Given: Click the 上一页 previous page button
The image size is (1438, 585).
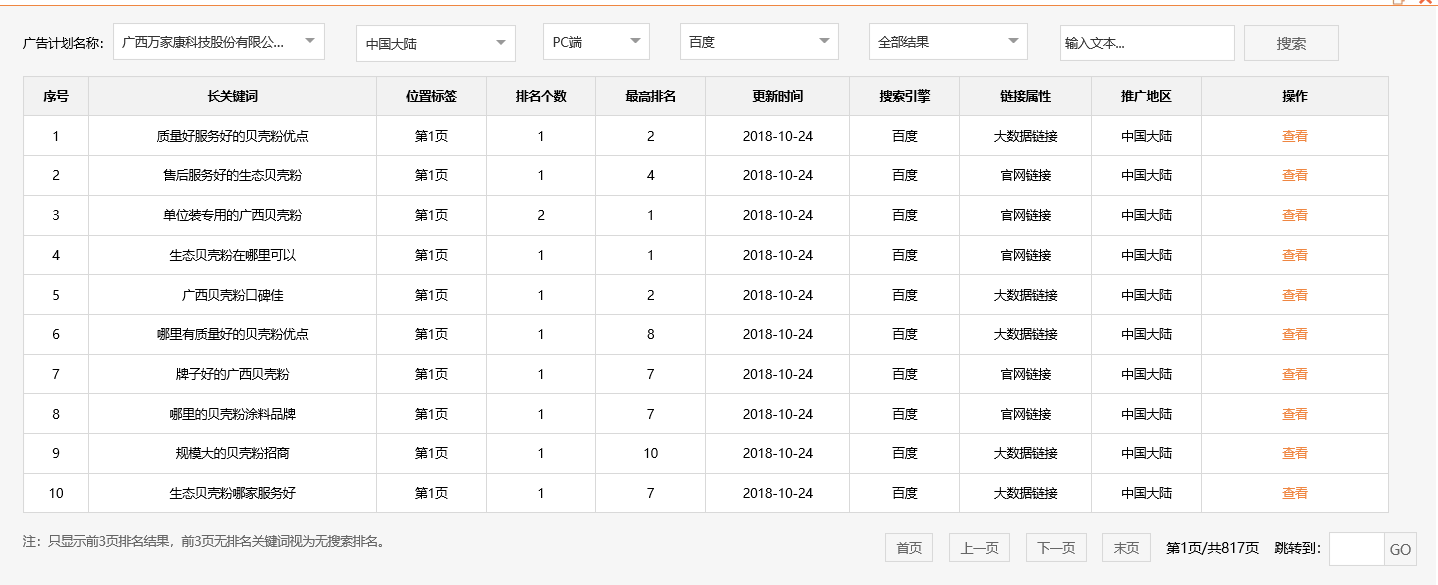Looking at the screenshot, I should [x=977, y=547].
